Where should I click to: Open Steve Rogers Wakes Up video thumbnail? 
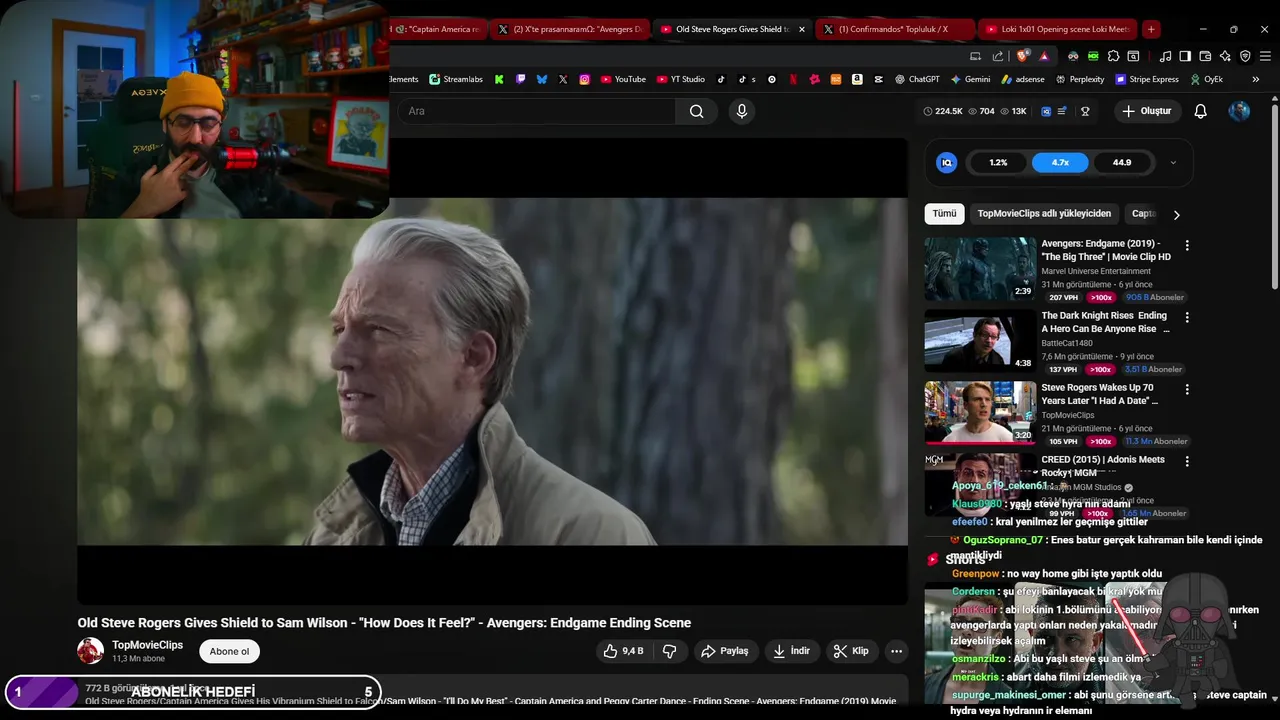pyautogui.click(x=980, y=413)
